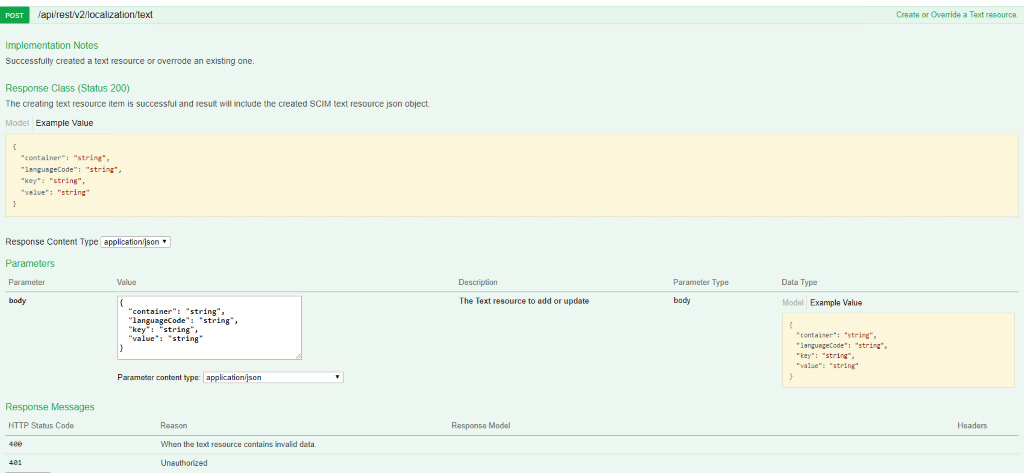Select the 401 Unauthorized status code
This screenshot has height=473, width=1024.
[x=18, y=464]
